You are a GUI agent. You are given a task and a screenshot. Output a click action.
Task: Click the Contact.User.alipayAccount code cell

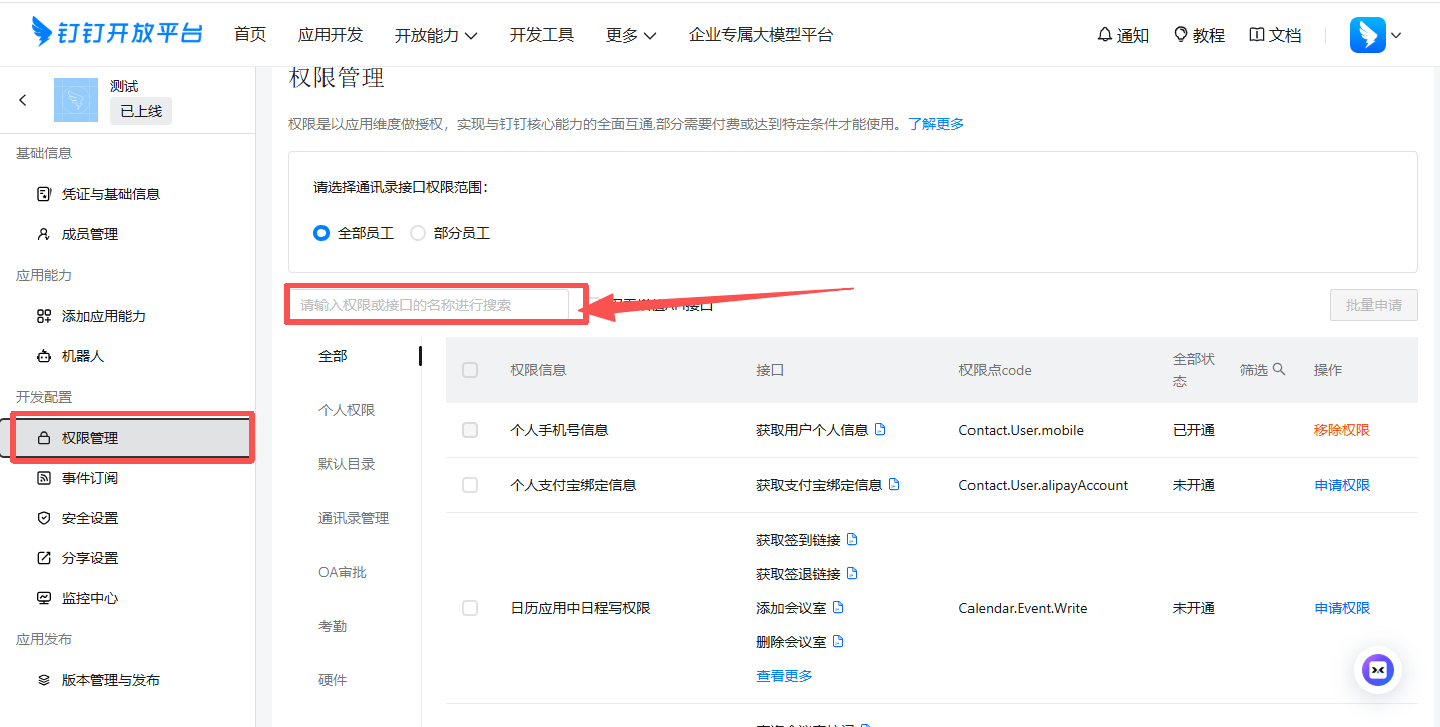tap(1043, 485)
